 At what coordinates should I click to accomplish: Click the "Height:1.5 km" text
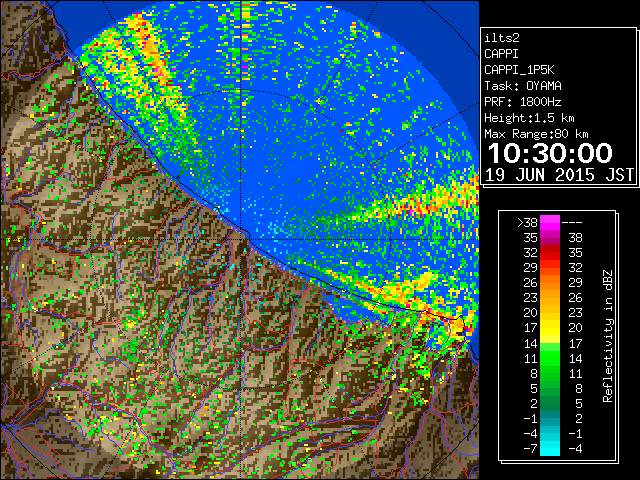[x=529, y=118]
